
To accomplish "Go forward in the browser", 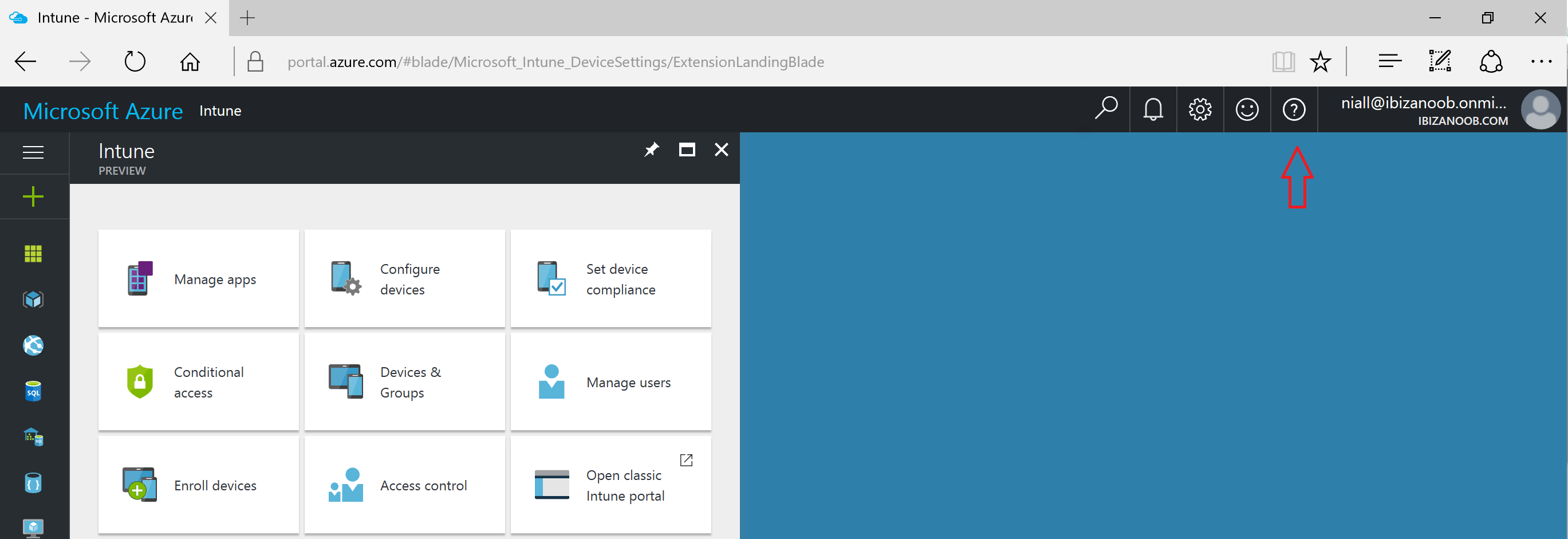I will [x=80, y=61].
